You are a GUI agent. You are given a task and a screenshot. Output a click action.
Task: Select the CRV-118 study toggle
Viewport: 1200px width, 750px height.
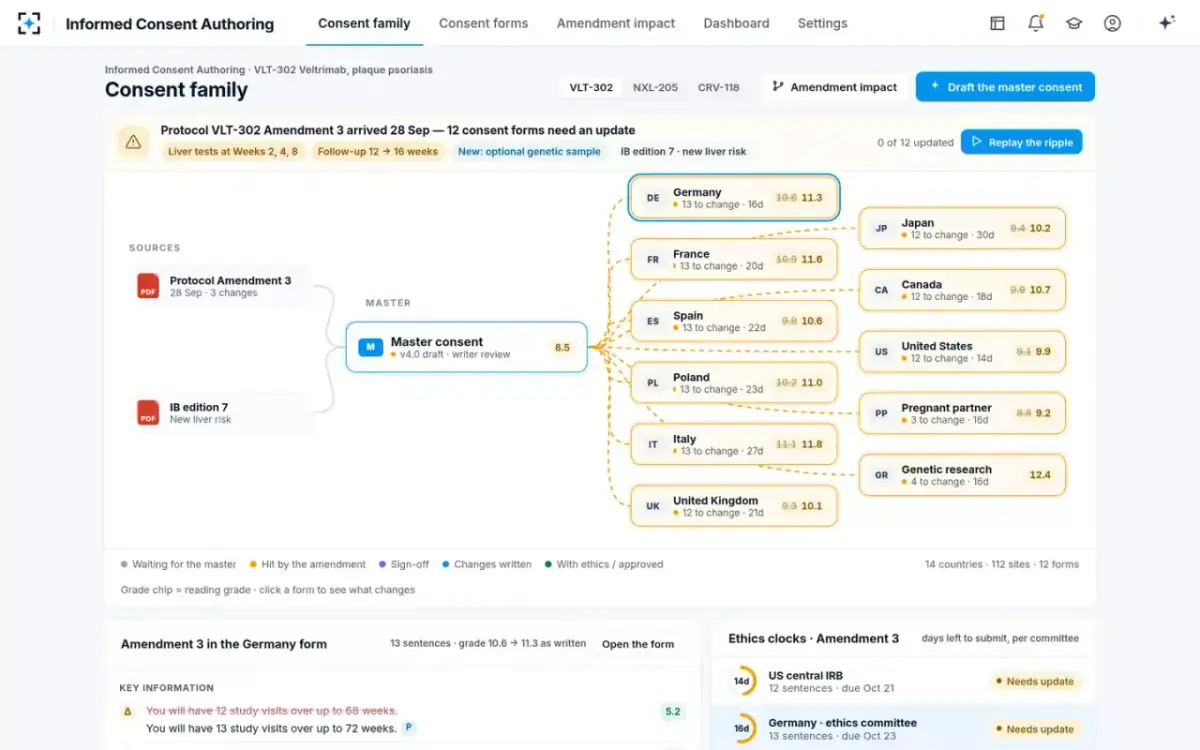point(719,87)
